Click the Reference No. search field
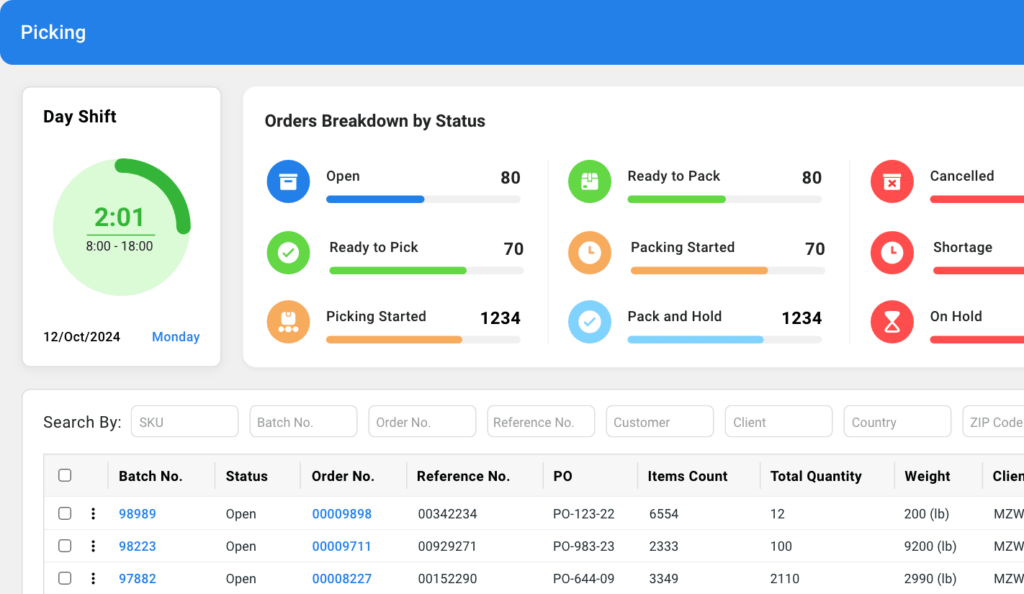 point(541,422)
